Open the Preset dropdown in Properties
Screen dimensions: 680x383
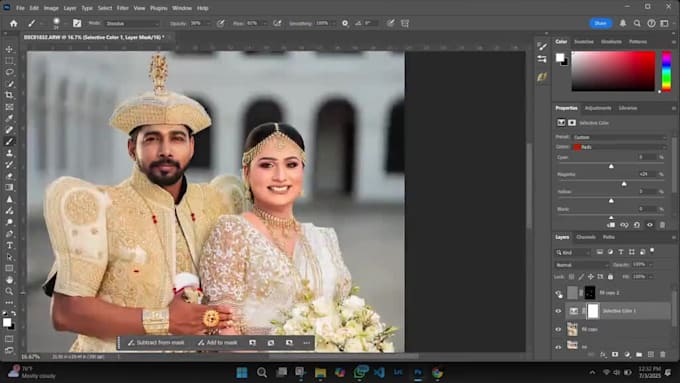coord(619,137)
